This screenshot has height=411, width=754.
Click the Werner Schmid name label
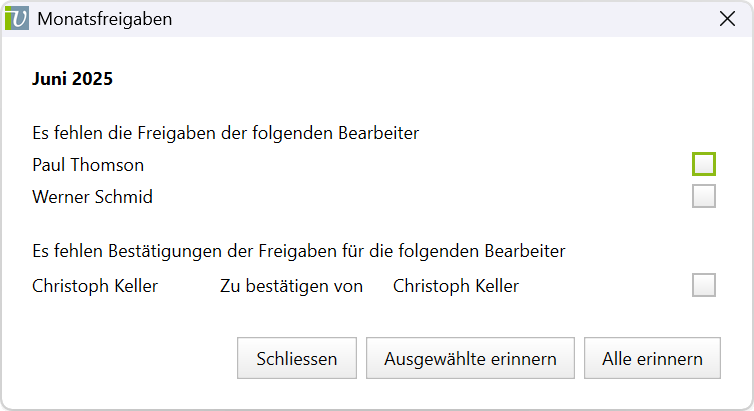click(92, 197)
